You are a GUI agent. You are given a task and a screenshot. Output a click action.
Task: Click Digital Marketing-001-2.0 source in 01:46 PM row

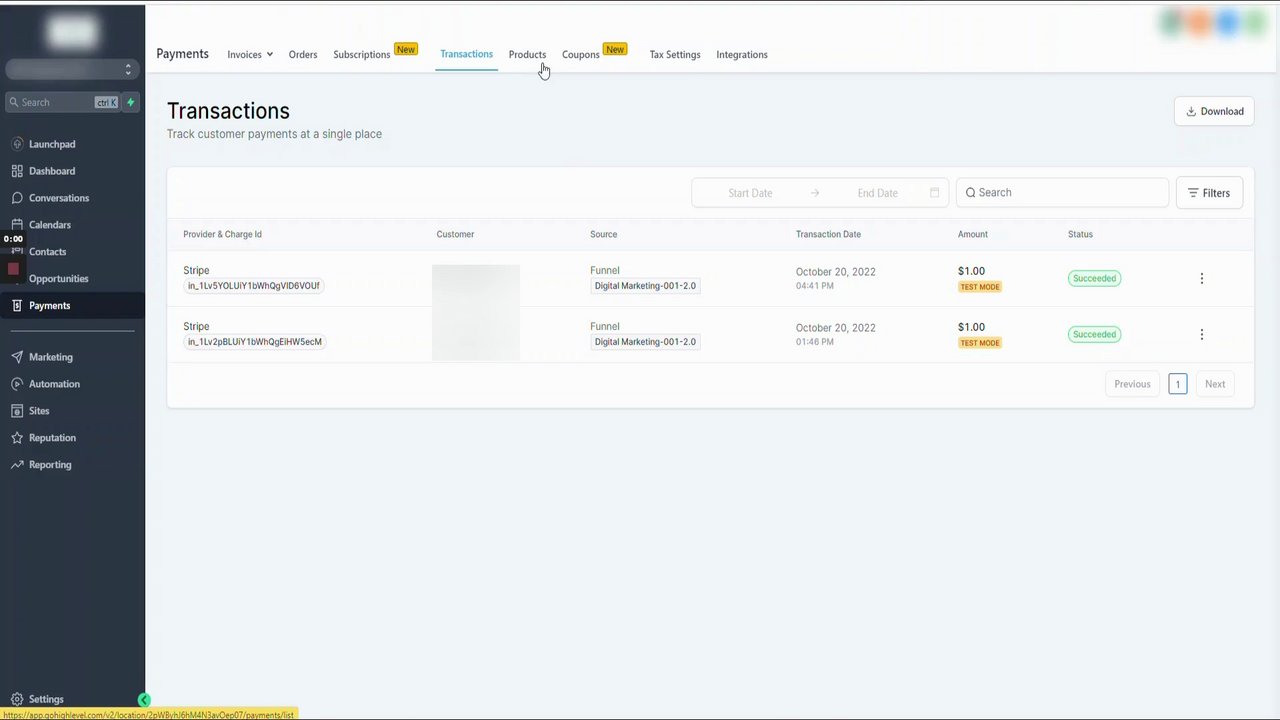645,342
